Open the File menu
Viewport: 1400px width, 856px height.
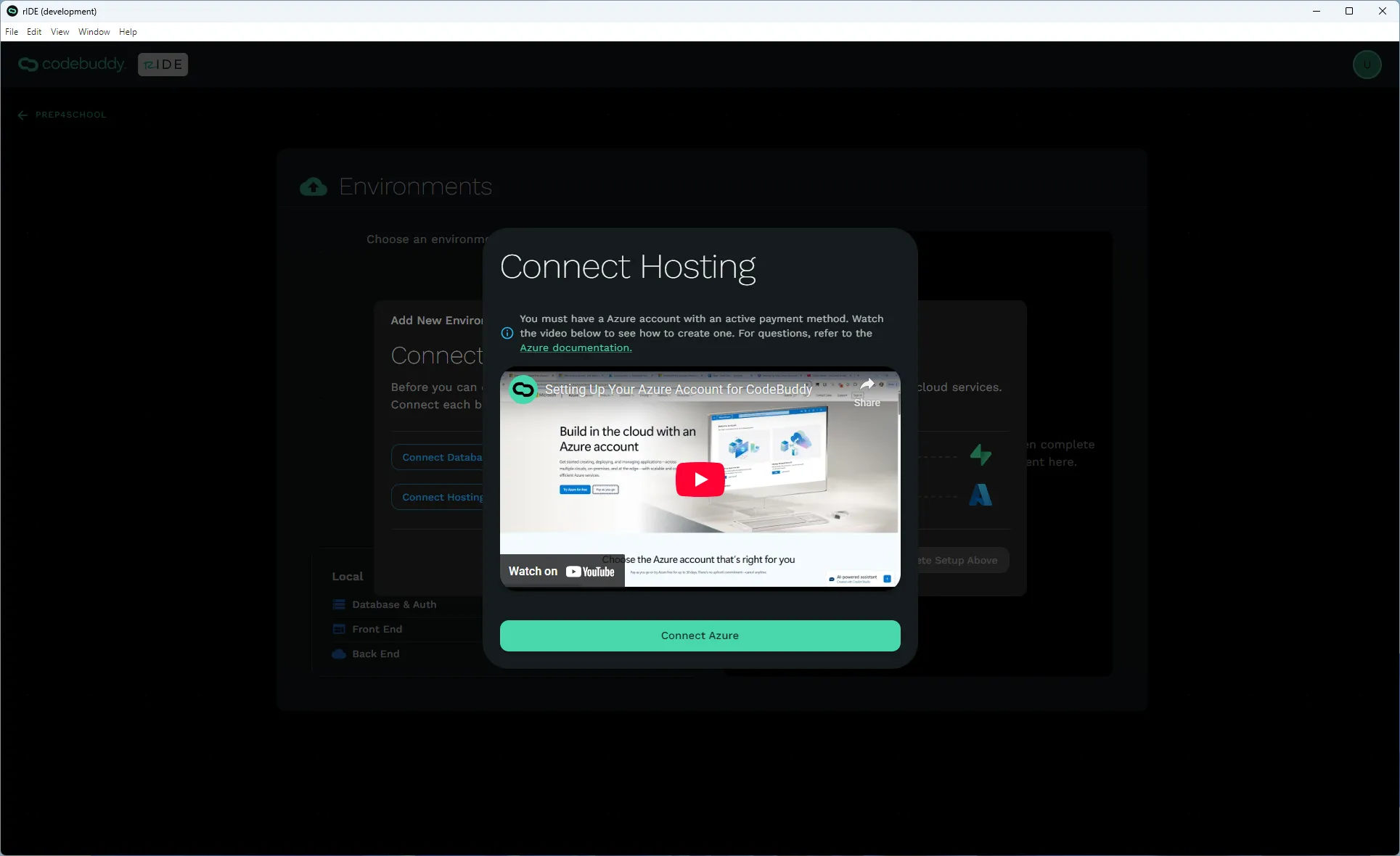point(12,32)
